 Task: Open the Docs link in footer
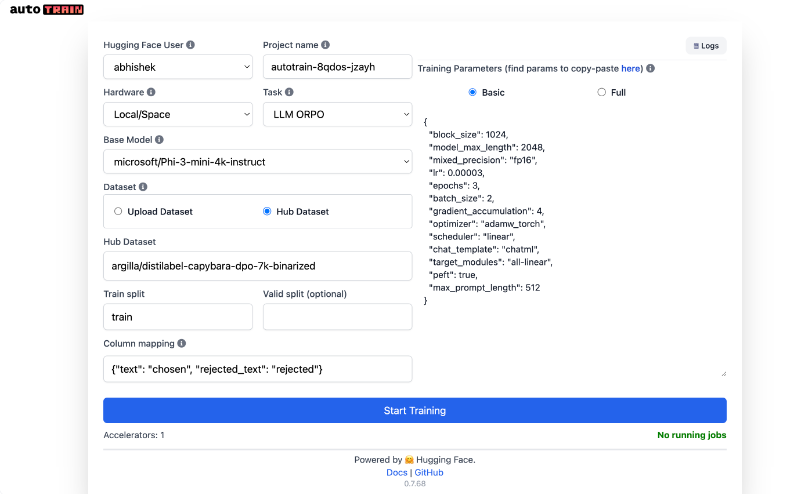[x=397, y=472]
